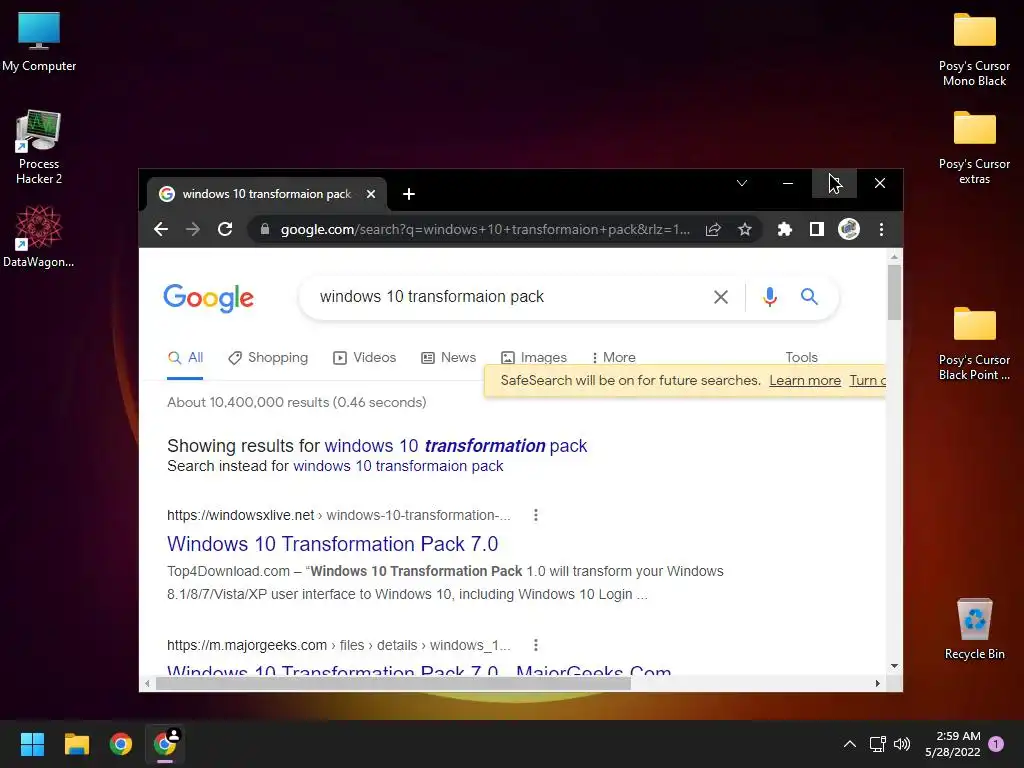Select the Posy's Cursor Black Point folder
The height and width of the screenshot is (768, 1024).
click(x=974, y=344)
